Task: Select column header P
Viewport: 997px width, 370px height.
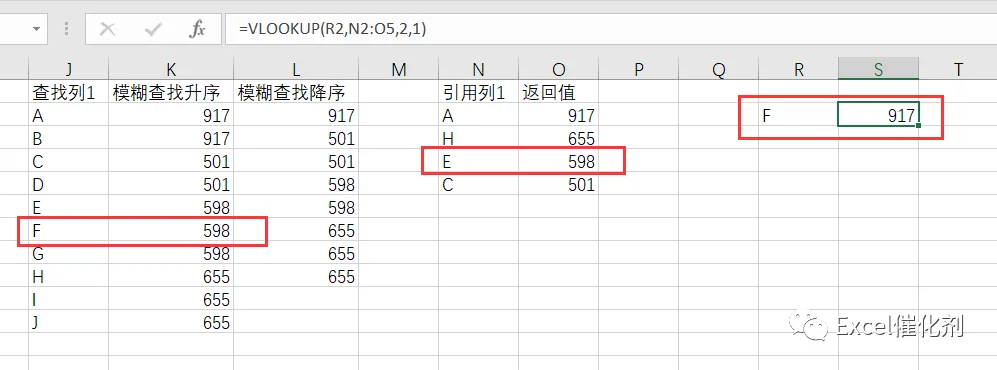Action: 638,69
